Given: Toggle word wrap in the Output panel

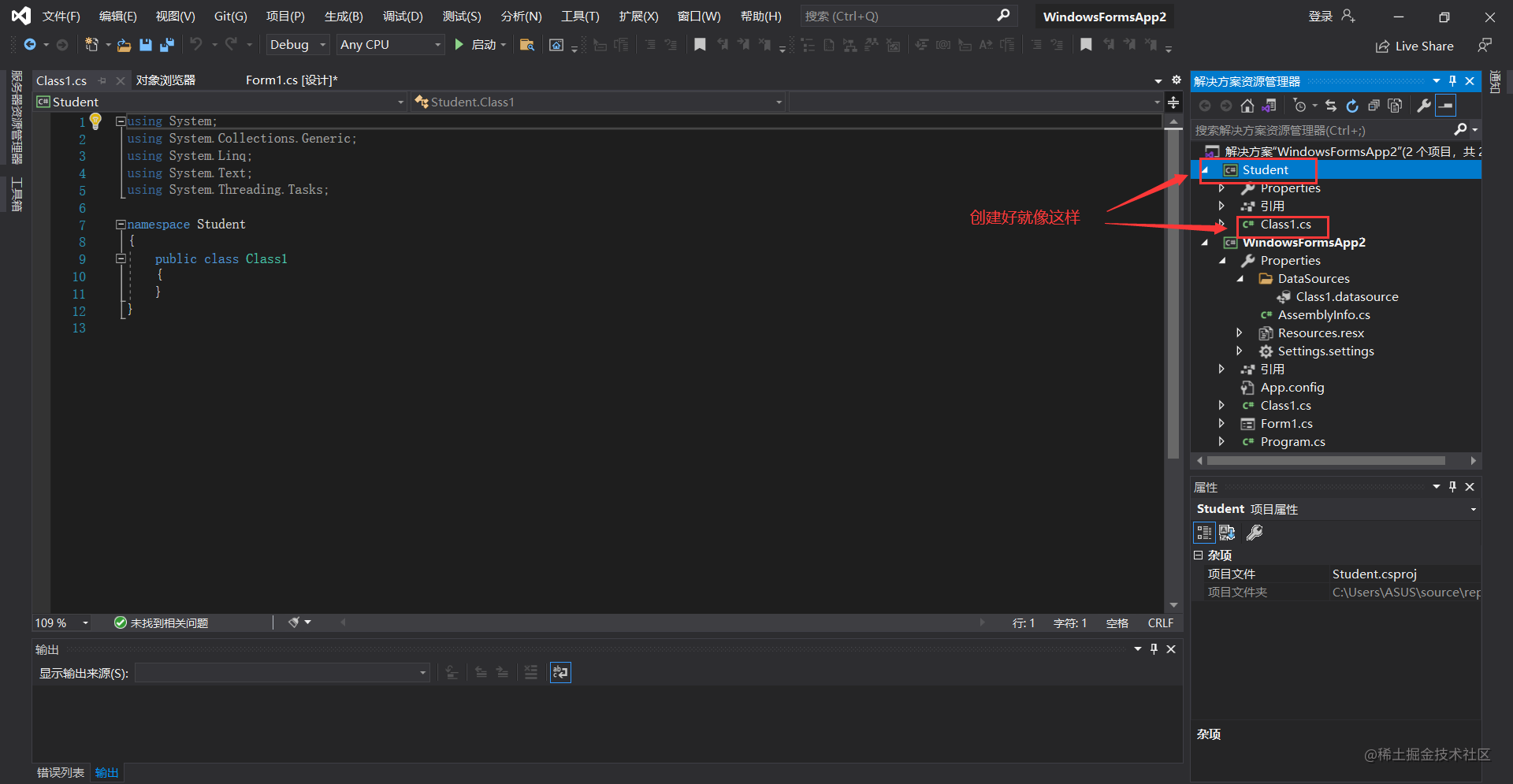Looking at the screenshot, I should click(560, 672).
